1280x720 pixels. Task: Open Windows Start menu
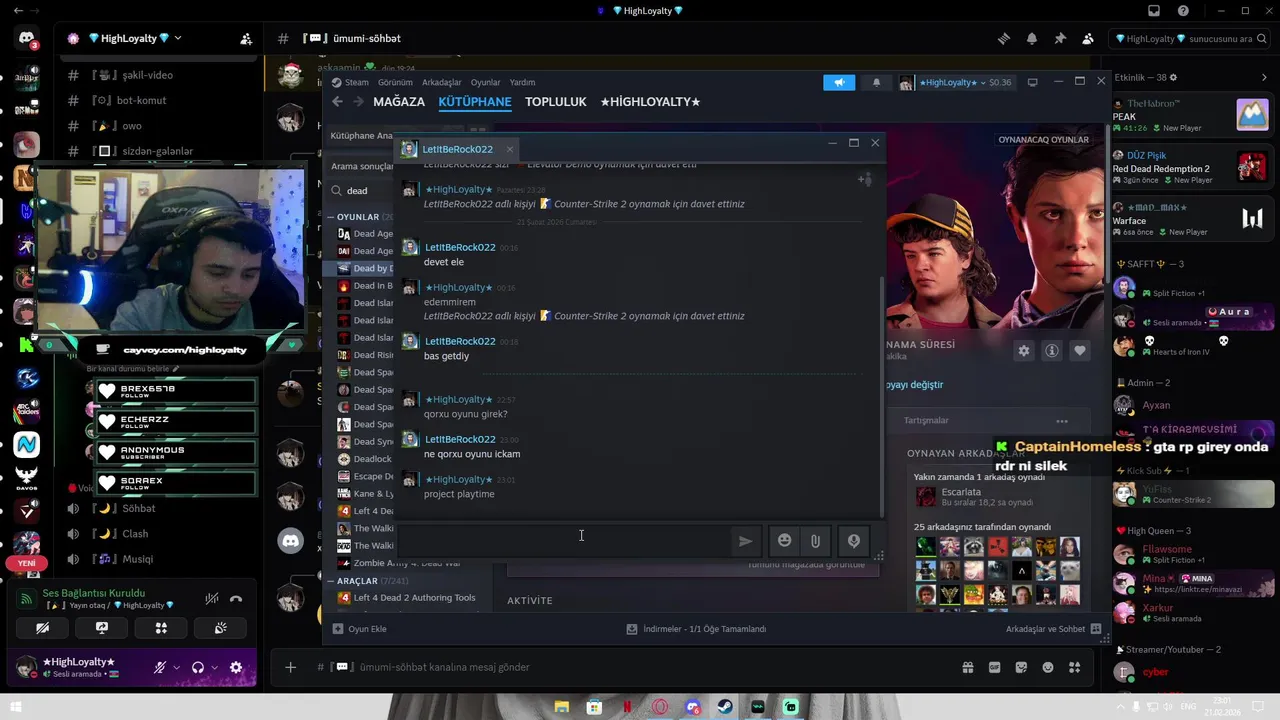16,707
